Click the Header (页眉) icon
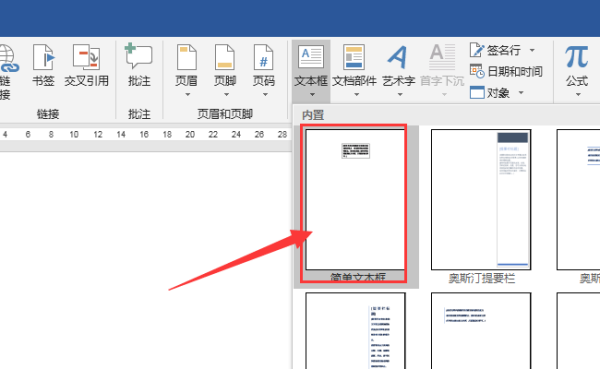The height and width of the screenshot is (369, 600). 186,57
